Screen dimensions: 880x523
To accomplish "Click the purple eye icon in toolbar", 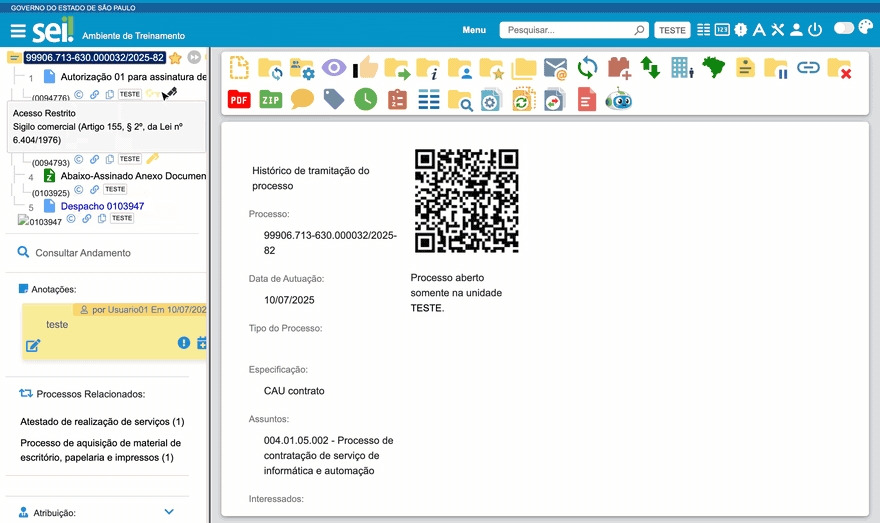I will coord(334,68).
